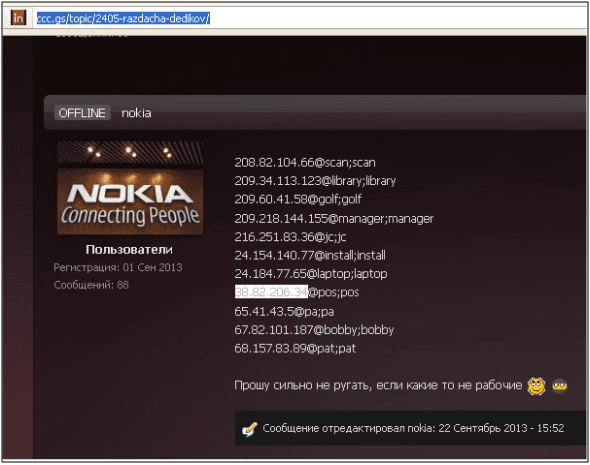Click the Прошу сильно не ругать sentence
Viewport: 590px width, 465px height.
click(x=378, y=385)
